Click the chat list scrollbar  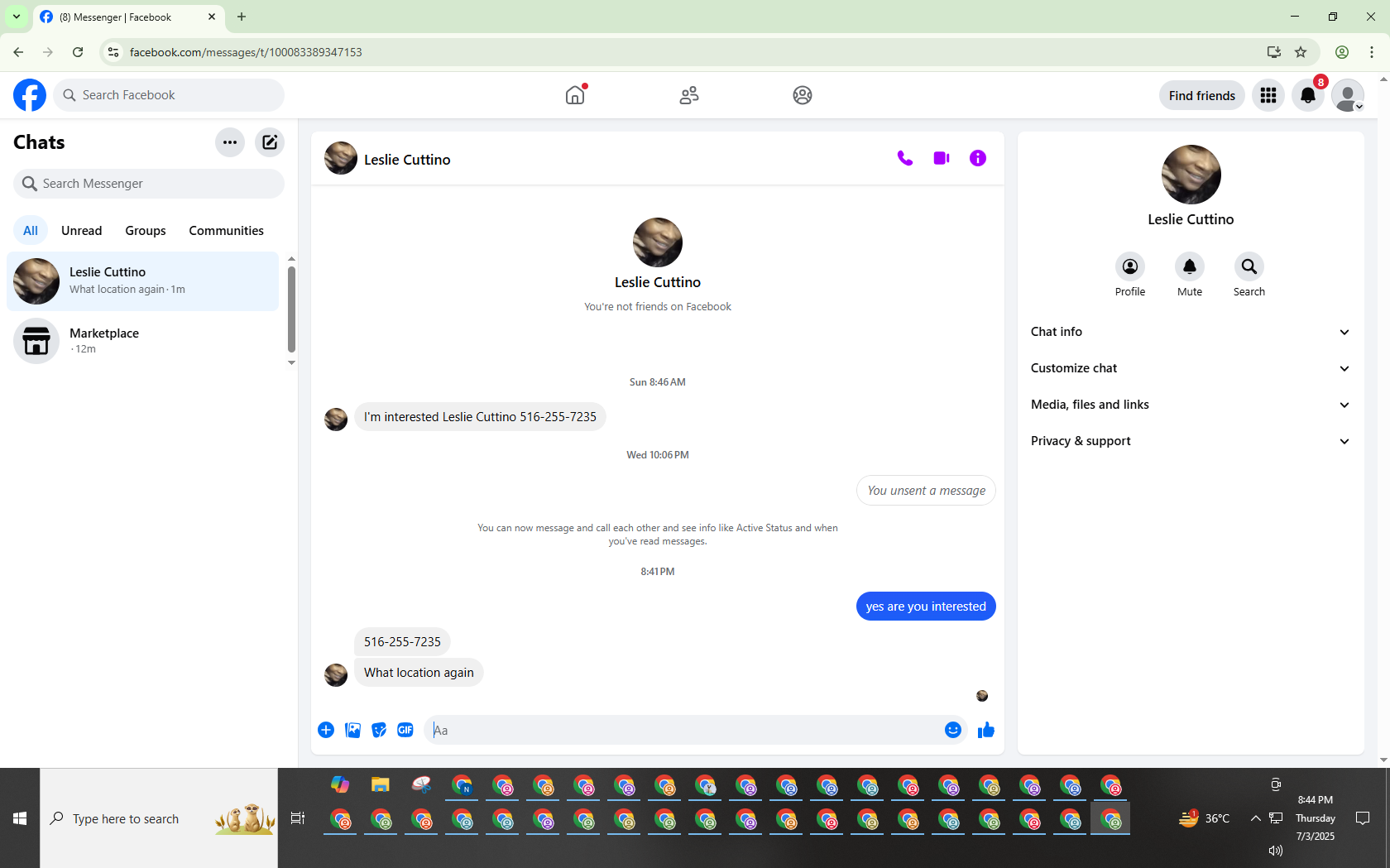[x=291, y=310]
